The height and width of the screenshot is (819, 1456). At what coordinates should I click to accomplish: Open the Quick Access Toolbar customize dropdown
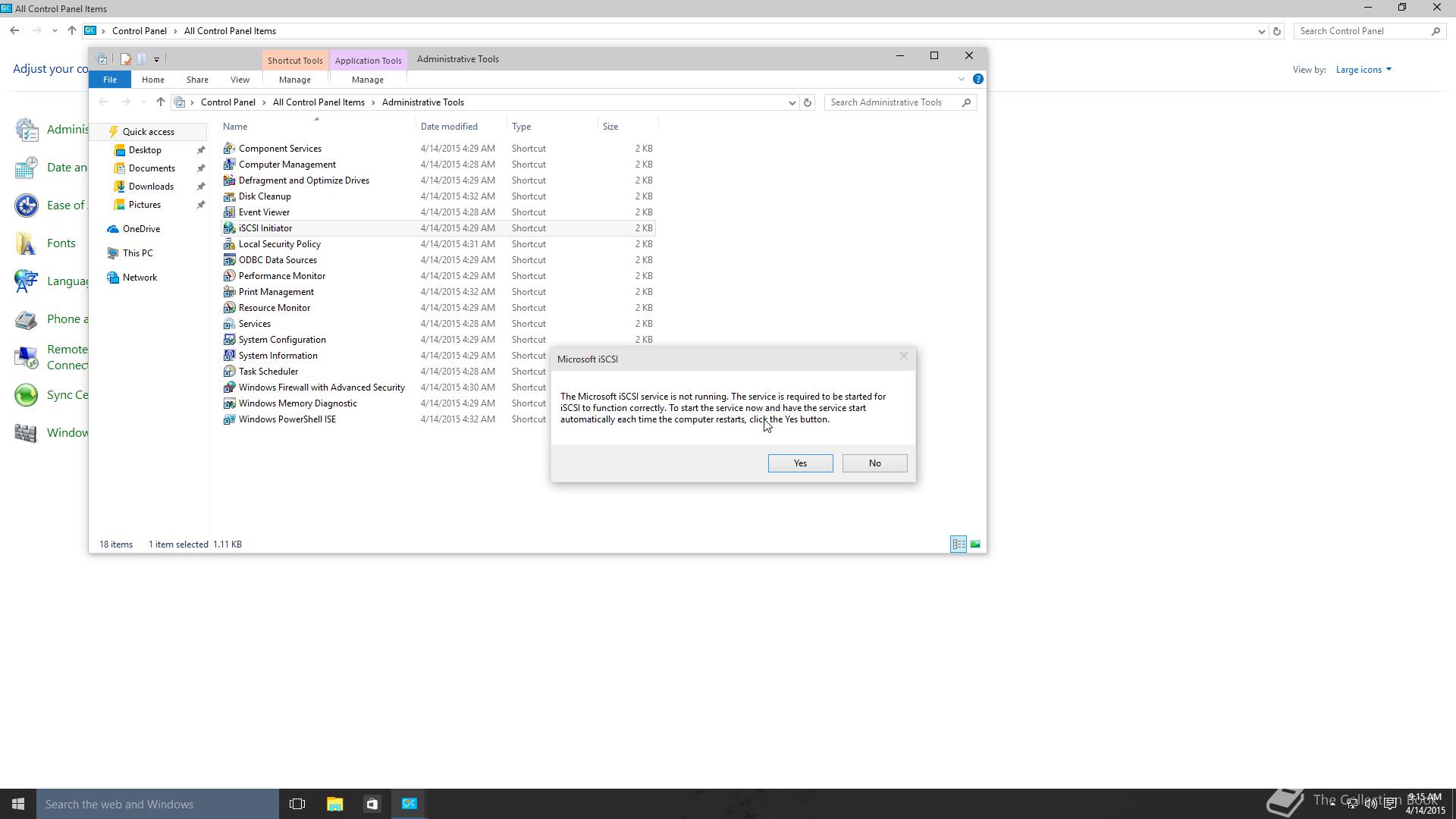[157, 59]
